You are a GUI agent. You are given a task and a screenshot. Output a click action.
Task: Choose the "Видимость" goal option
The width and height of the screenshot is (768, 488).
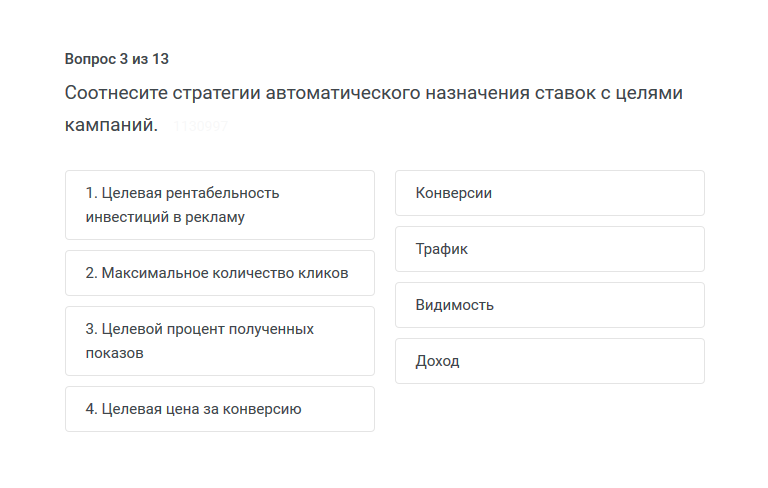tap(549, 305)
